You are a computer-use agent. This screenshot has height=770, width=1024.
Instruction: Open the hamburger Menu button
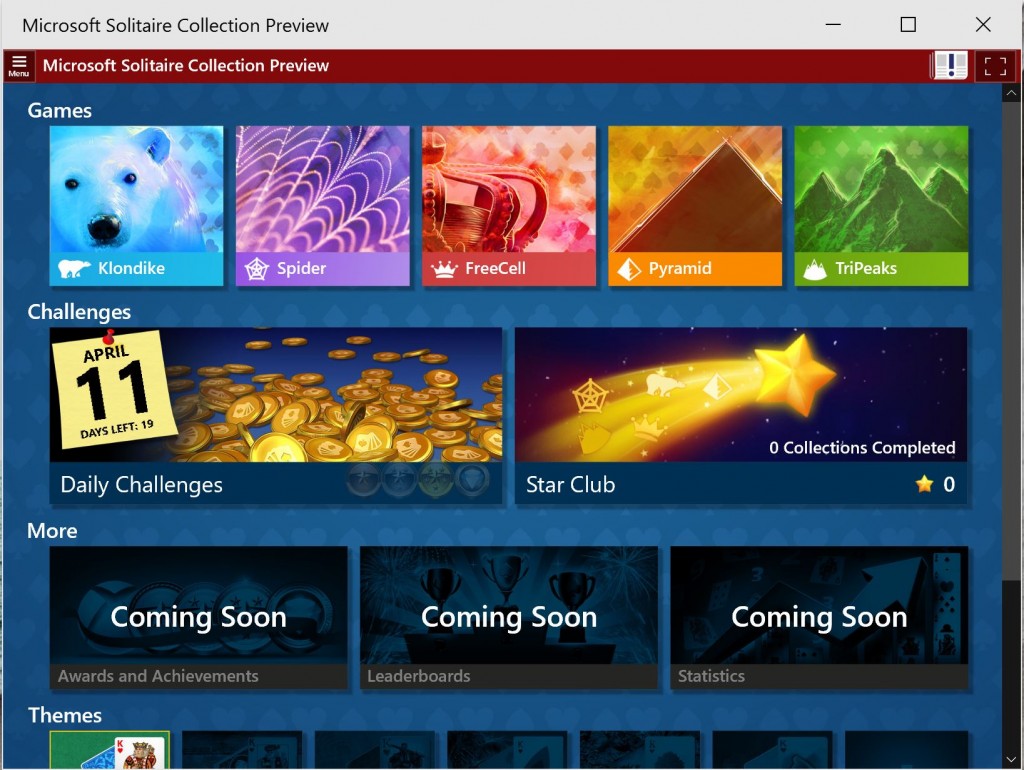(x=19, y=66)
